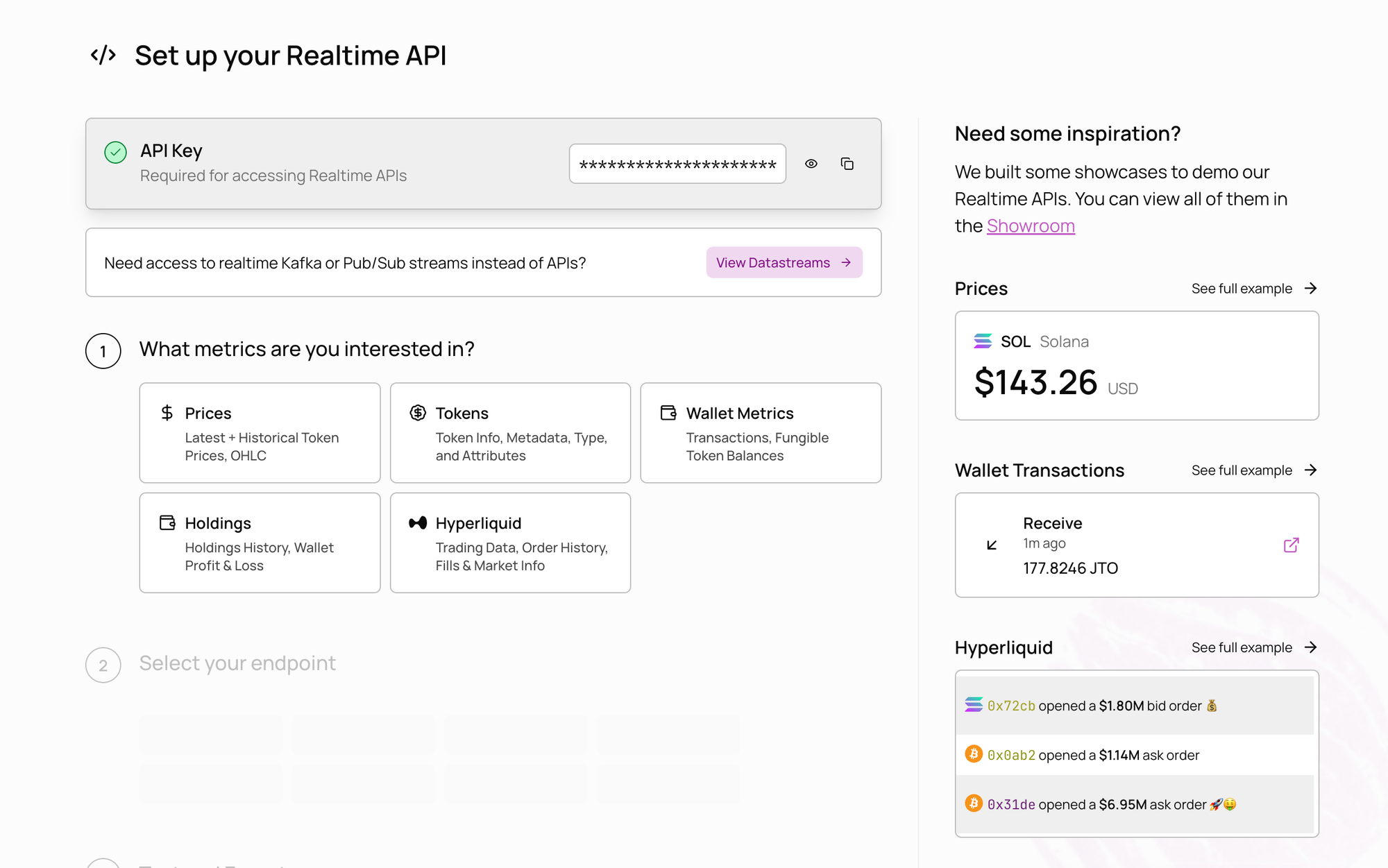Reveal the API key with the eye icon

click(811, 164)
